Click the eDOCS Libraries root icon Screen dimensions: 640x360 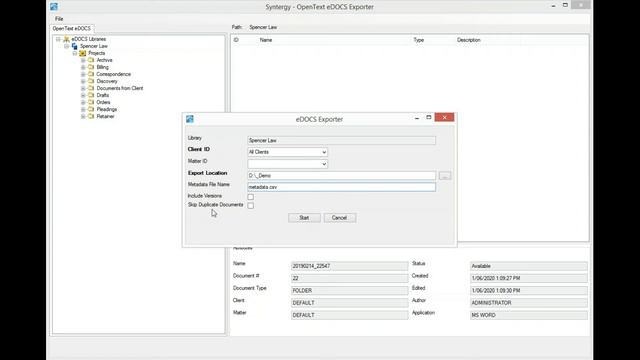(66, 39)
